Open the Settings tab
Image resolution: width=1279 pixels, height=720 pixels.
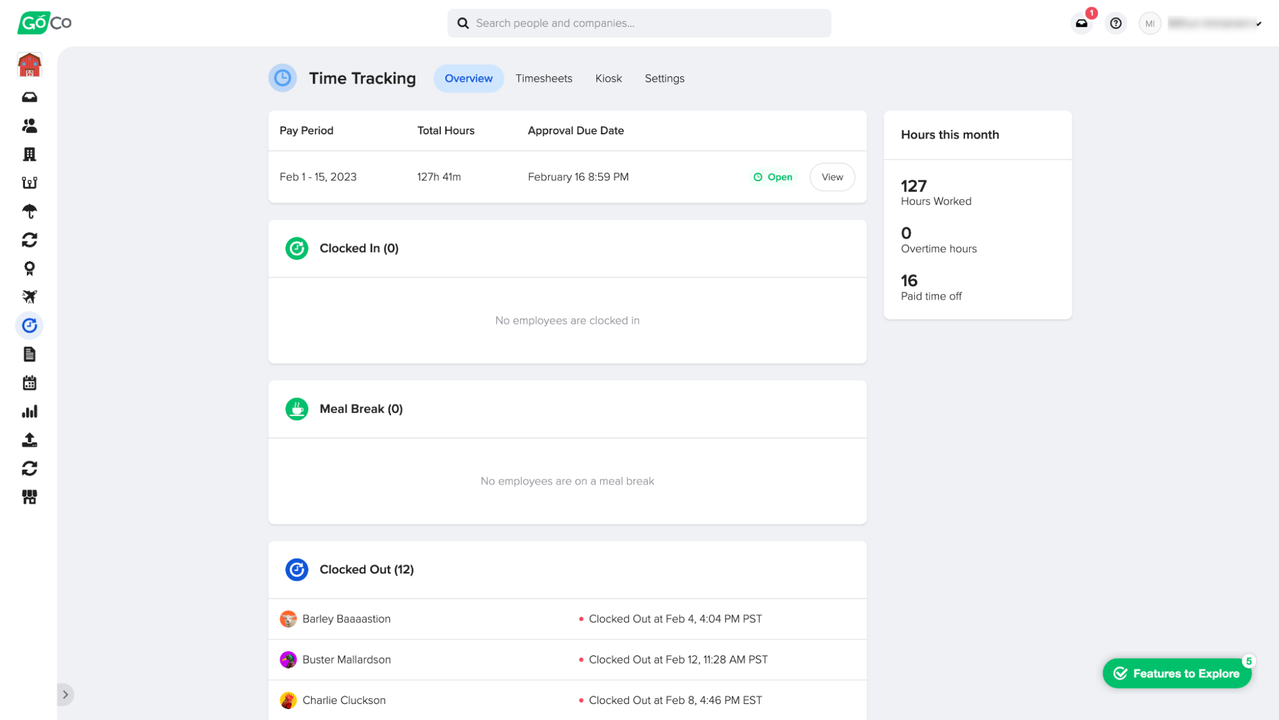point(664,78)
